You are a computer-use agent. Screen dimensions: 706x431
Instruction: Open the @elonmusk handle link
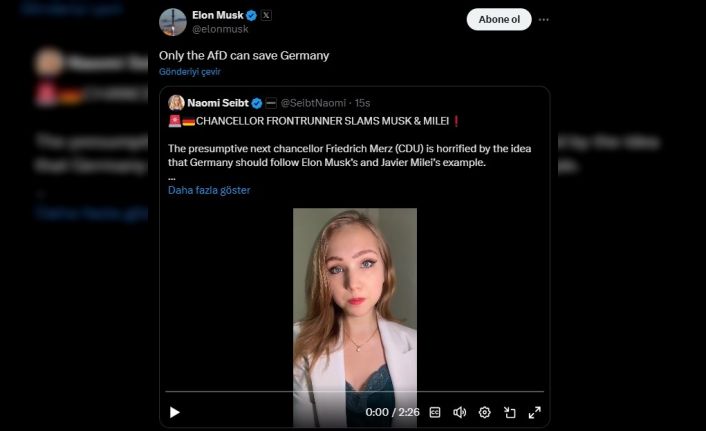point(220,29)
